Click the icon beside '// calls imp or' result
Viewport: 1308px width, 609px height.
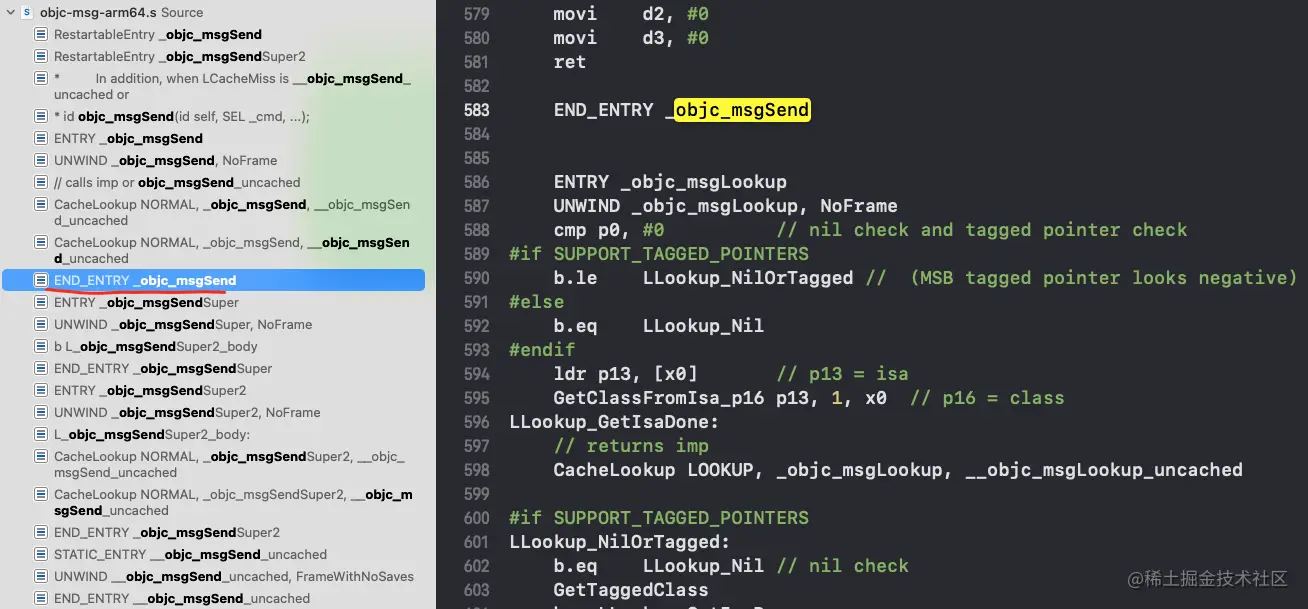click(x=41, y=182)
